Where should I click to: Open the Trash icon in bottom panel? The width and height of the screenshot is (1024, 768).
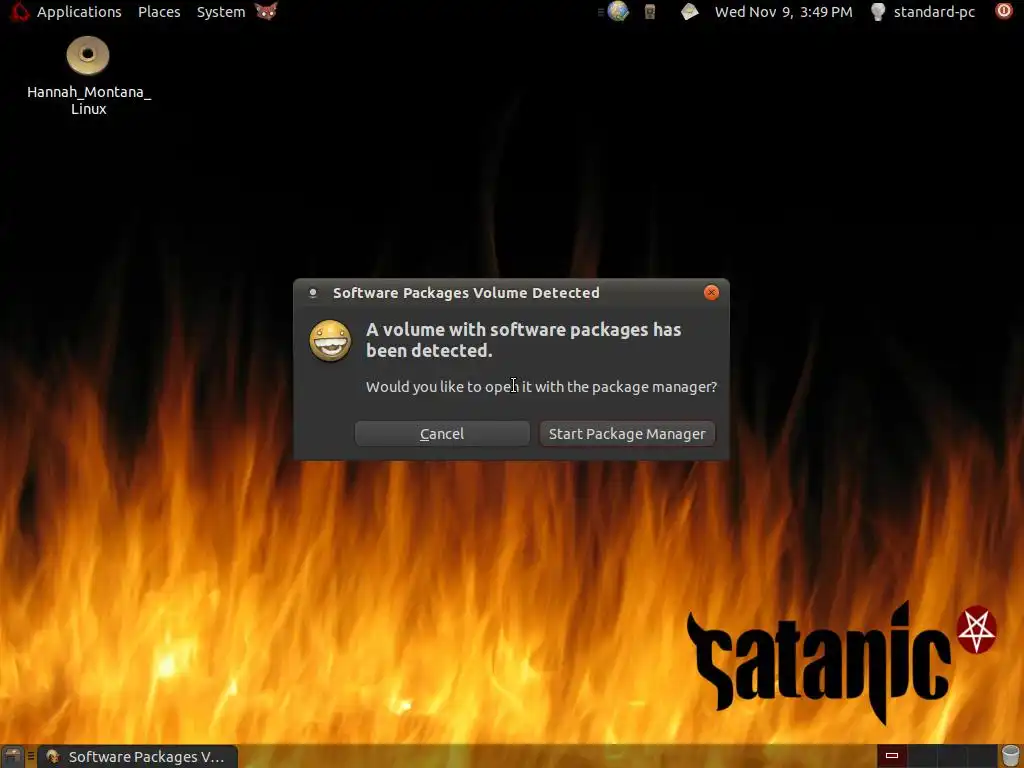(x=1010, y=756)
